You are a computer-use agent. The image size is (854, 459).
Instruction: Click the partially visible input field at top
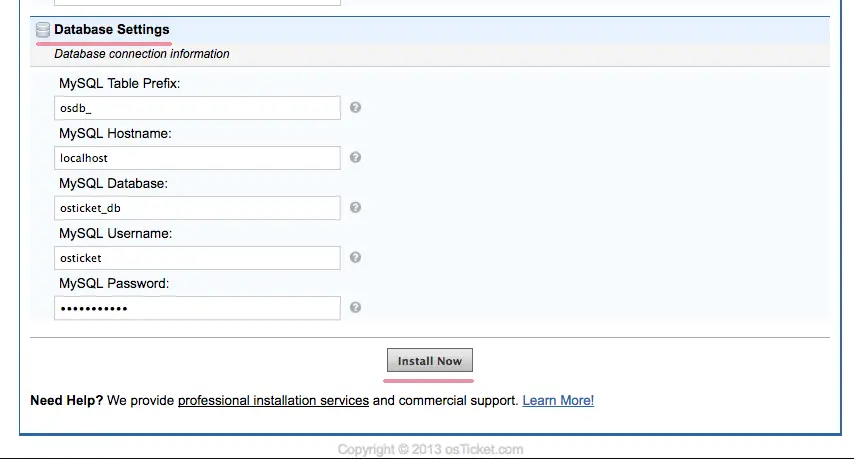click(197, 3)
